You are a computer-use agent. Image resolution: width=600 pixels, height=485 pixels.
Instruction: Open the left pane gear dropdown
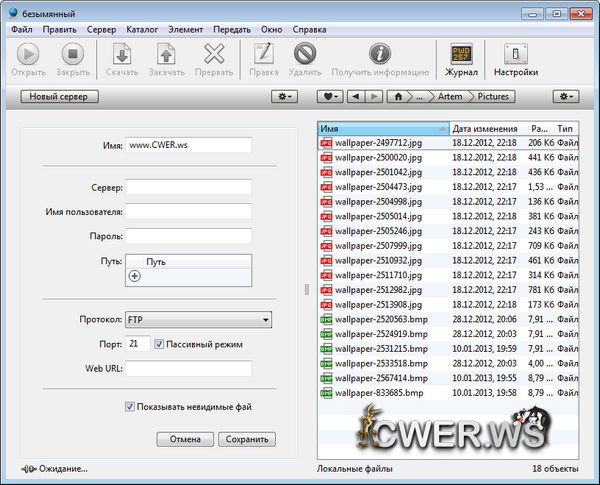284,96
